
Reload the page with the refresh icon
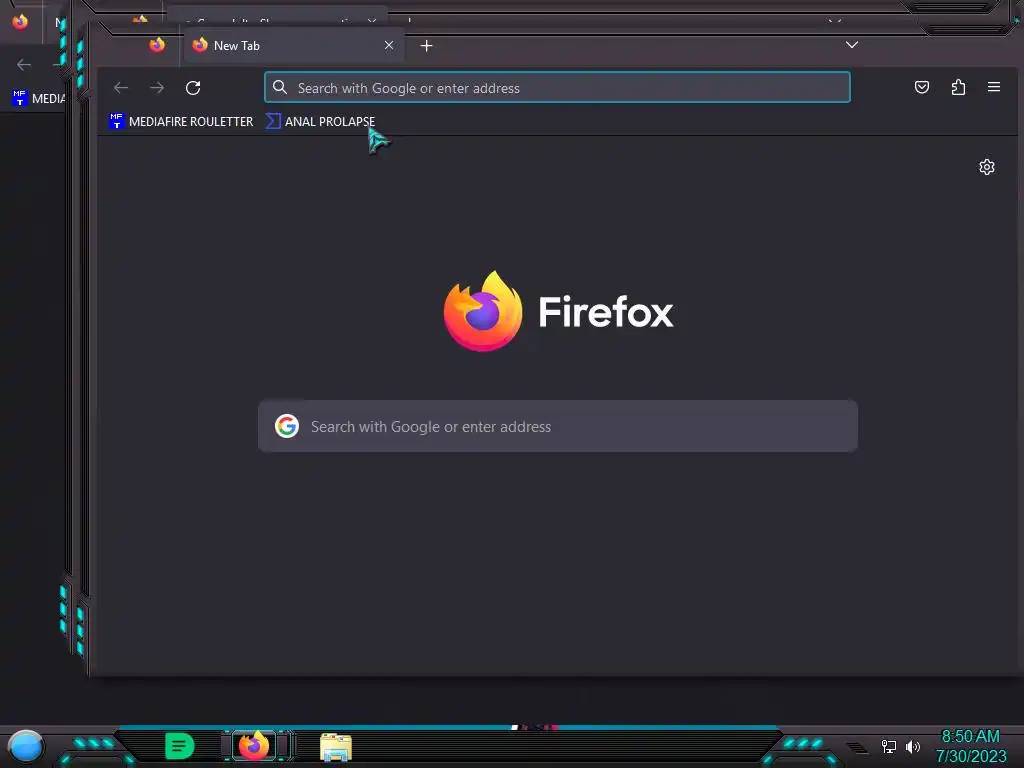pyautogui.click(x=193, y=88)
